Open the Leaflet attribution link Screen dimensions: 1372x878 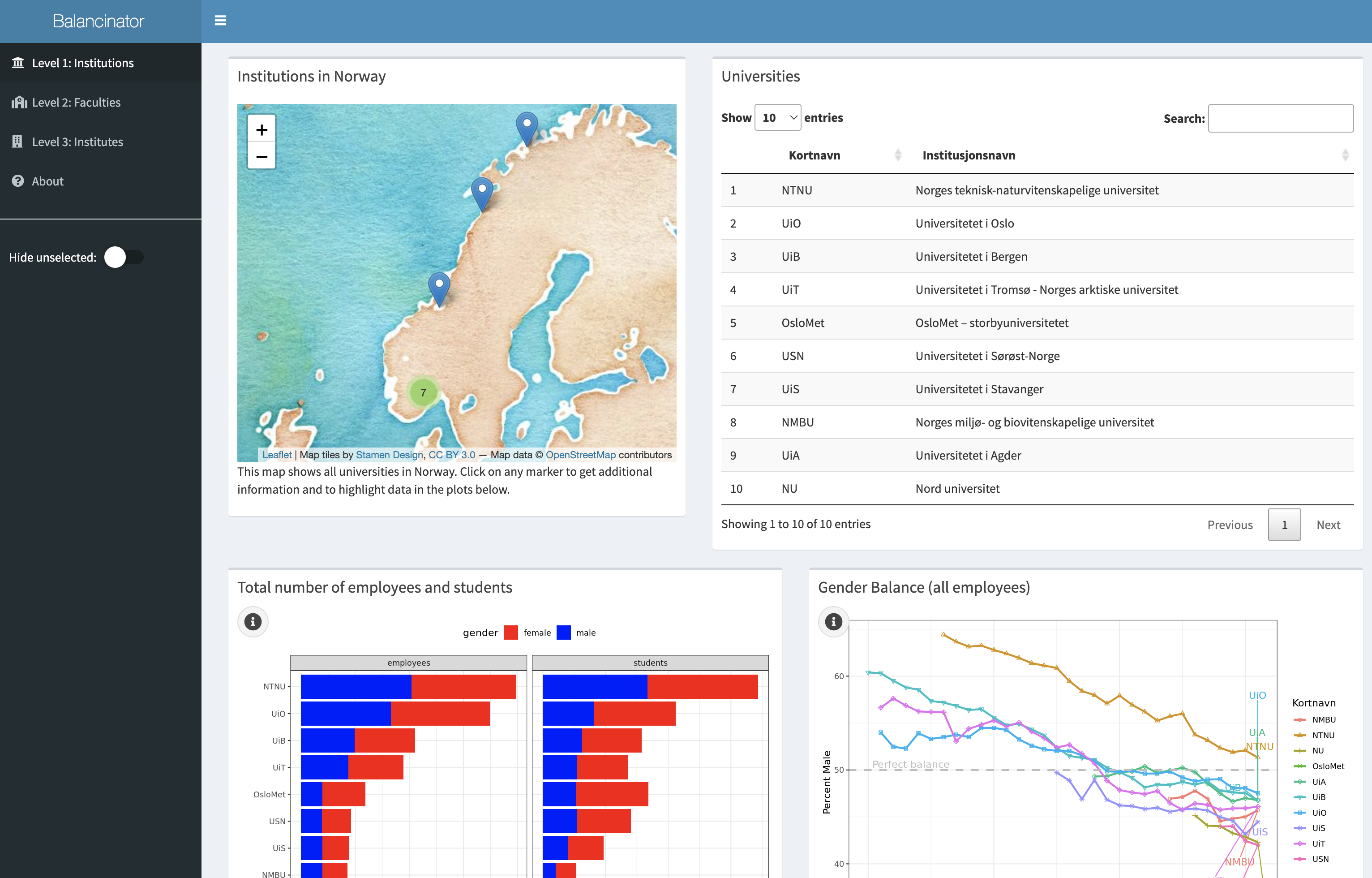277,454
